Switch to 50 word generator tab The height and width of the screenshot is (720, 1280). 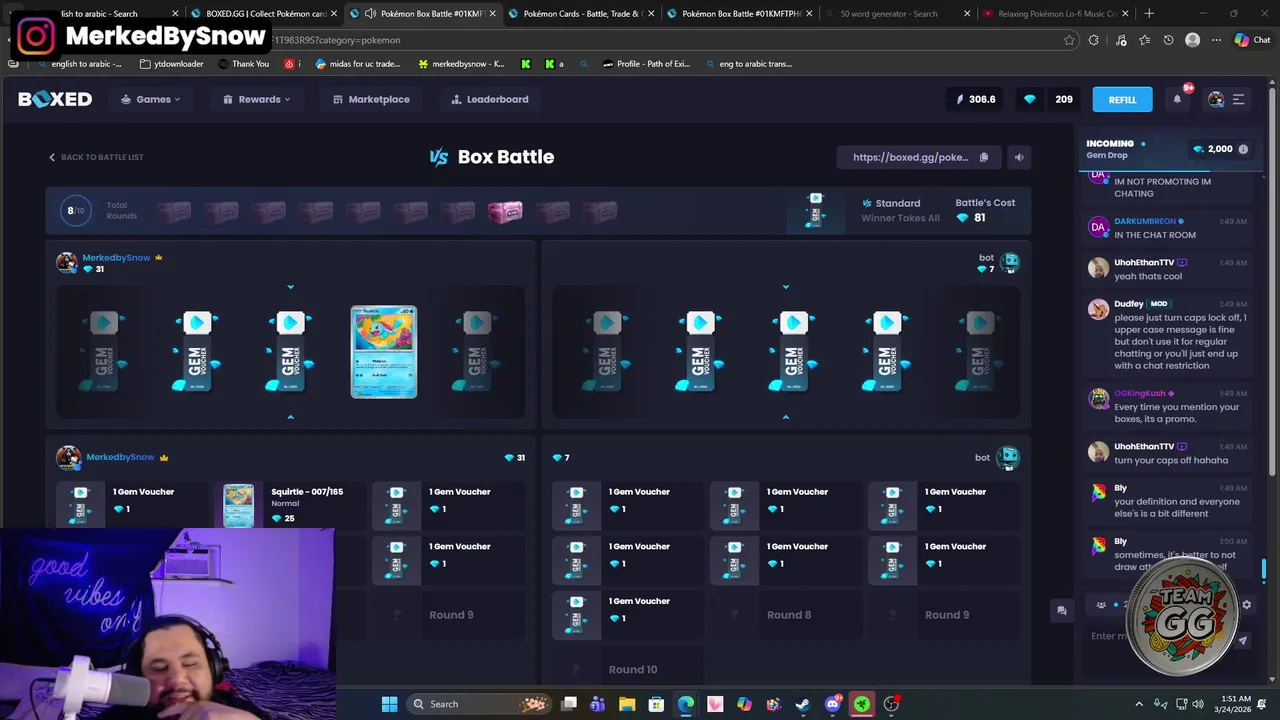(x=896, y=14)
